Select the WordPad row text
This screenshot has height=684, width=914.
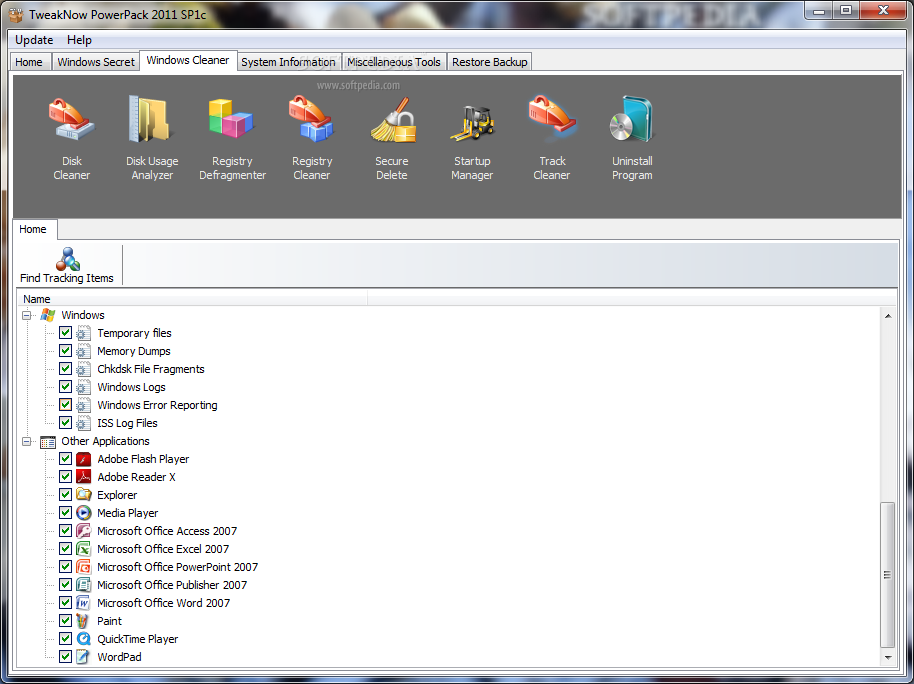[x=119, y=657]
